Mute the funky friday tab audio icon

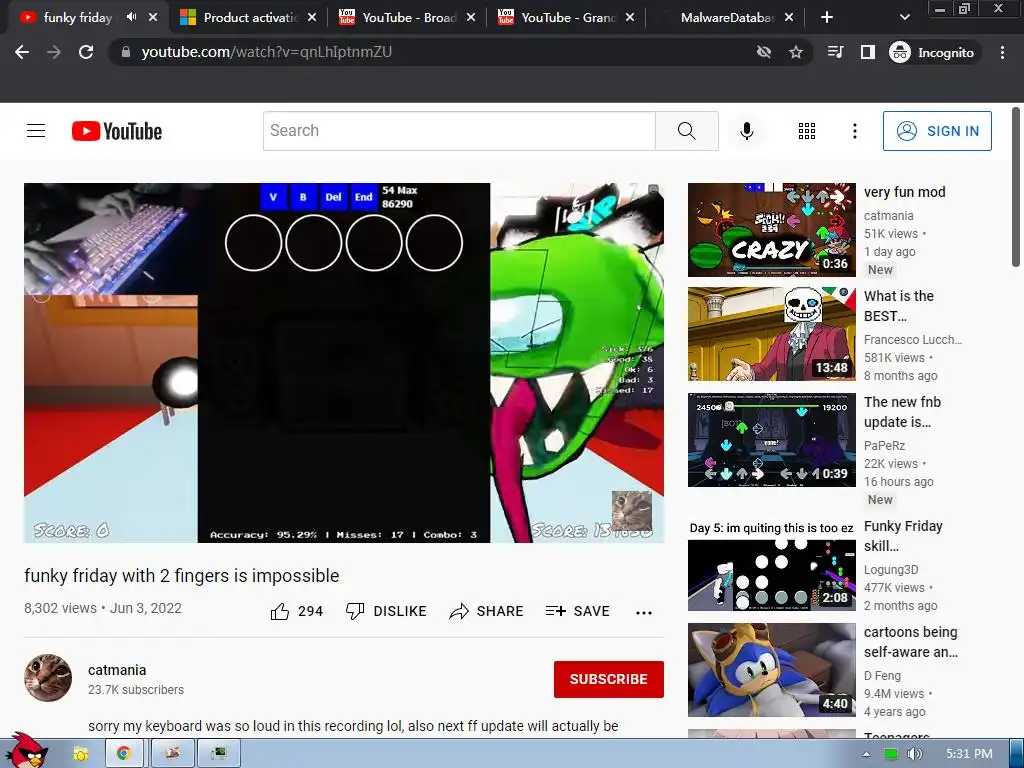131,17
